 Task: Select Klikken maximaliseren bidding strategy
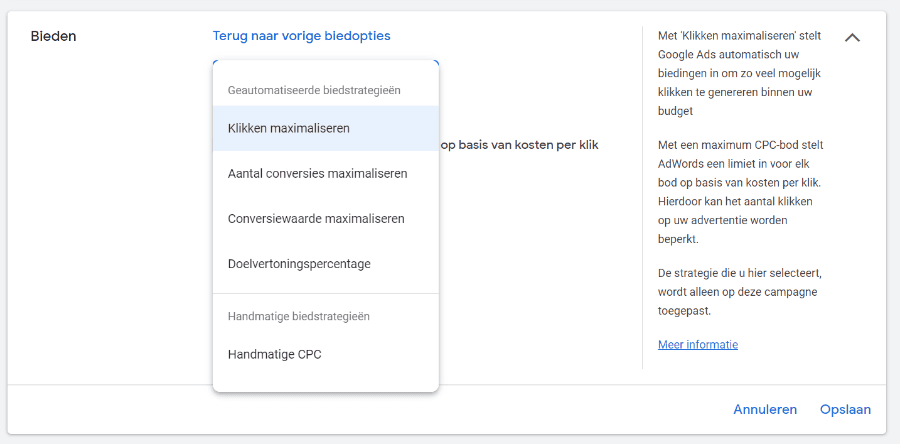click(325, 128)
